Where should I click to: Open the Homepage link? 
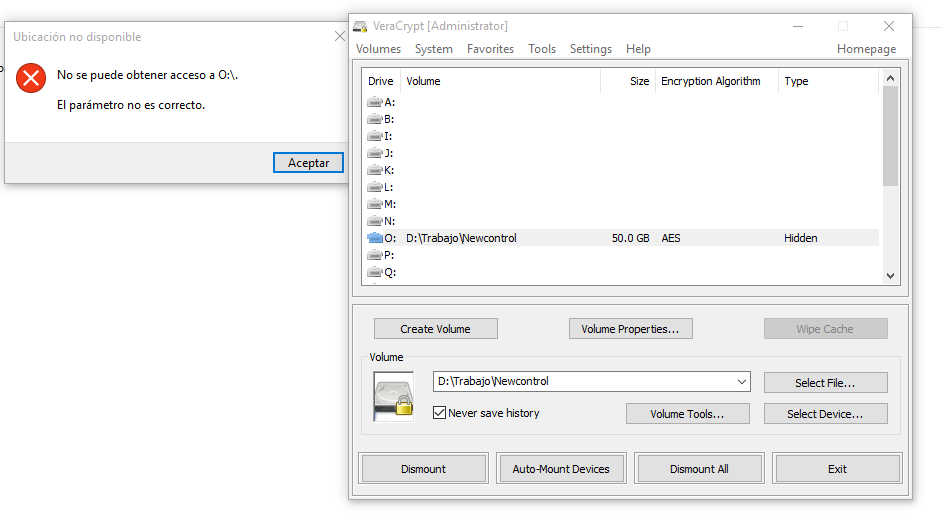pyautogui.click(x=867, y=49)
